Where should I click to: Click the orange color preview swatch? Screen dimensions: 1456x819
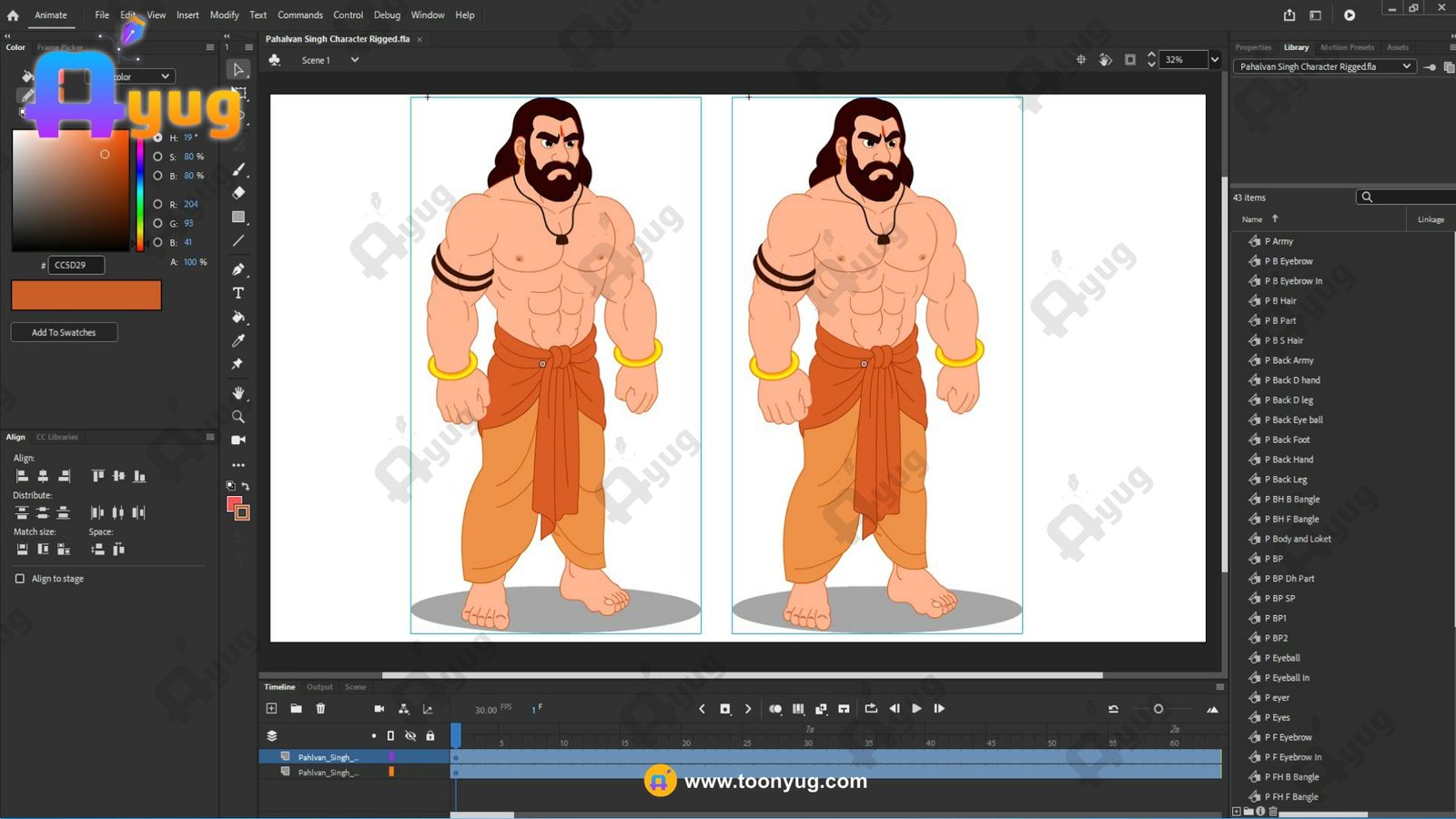[86, 295]
